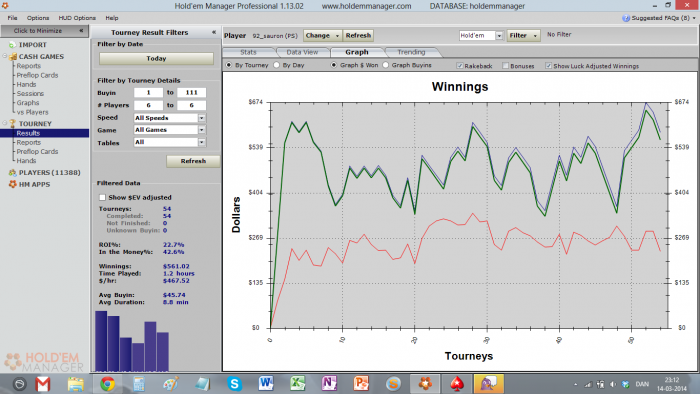Click the TOURNEY trophy icon
Viewport: 700px width, 394px height.
(x=12, y=124)
